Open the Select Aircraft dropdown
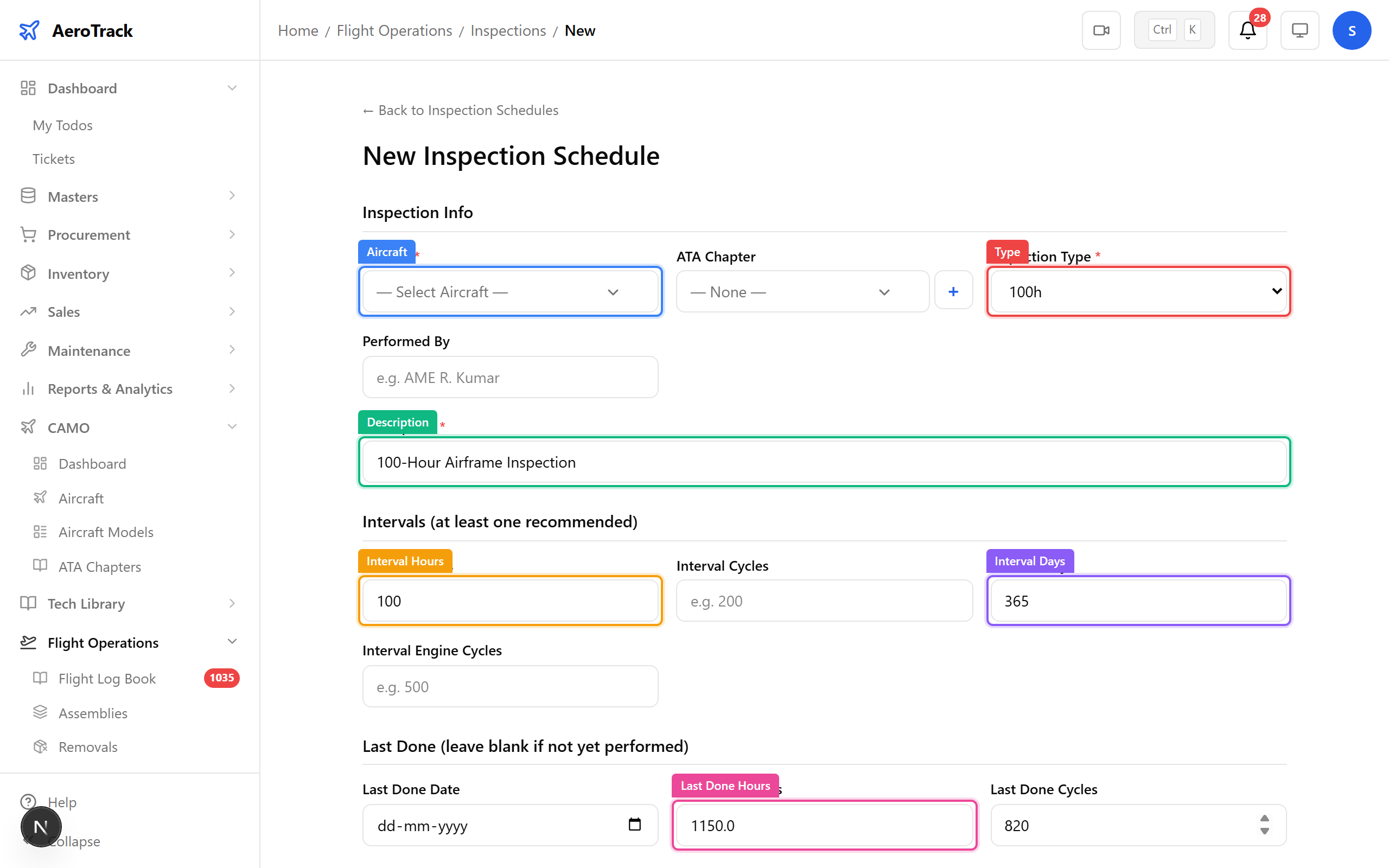 coord(509,291)
